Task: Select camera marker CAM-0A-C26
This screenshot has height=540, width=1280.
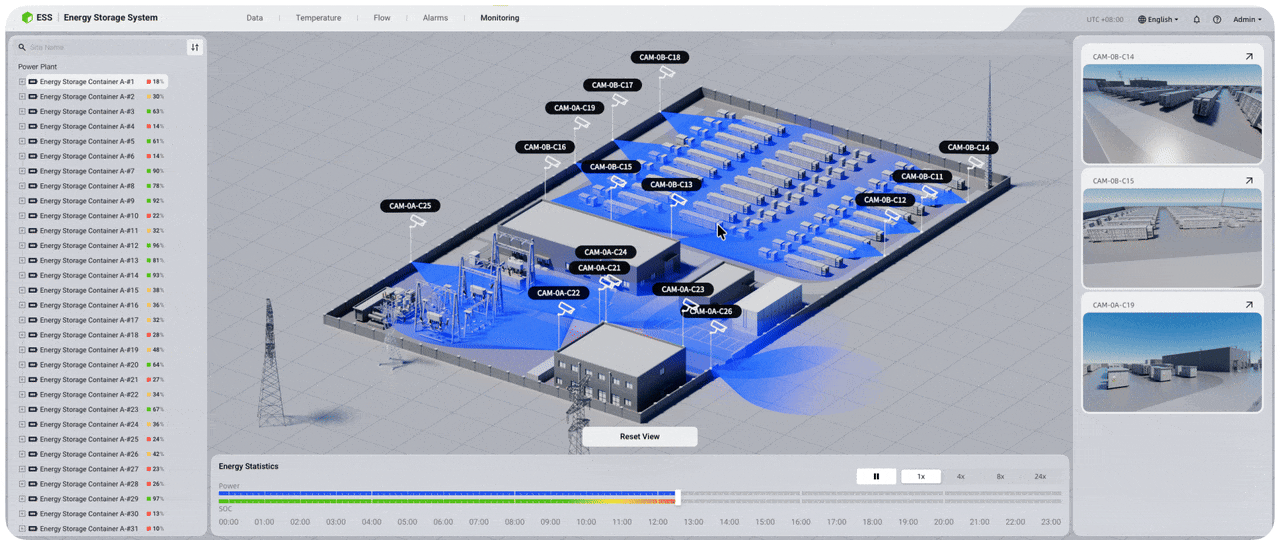Action: [711, 311]
